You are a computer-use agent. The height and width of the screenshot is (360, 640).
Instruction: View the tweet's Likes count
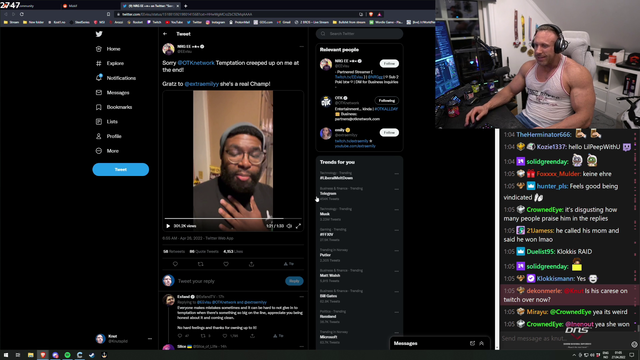(x=233, y=251)
